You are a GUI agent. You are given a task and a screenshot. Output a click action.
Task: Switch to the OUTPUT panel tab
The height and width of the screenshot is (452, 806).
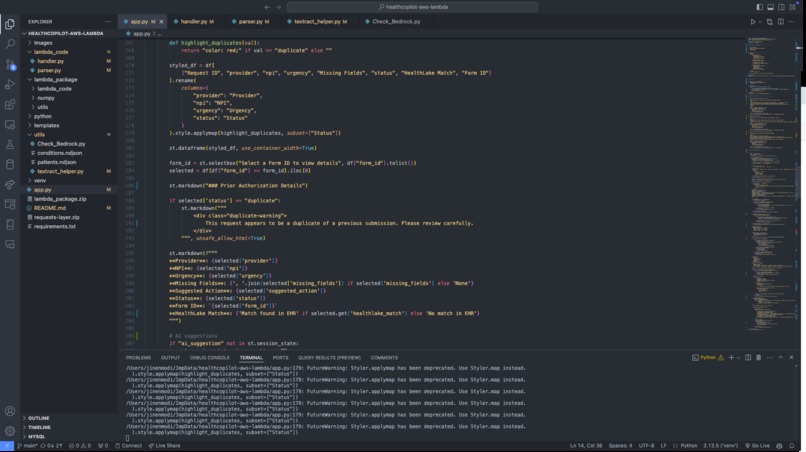click(170, 357)
